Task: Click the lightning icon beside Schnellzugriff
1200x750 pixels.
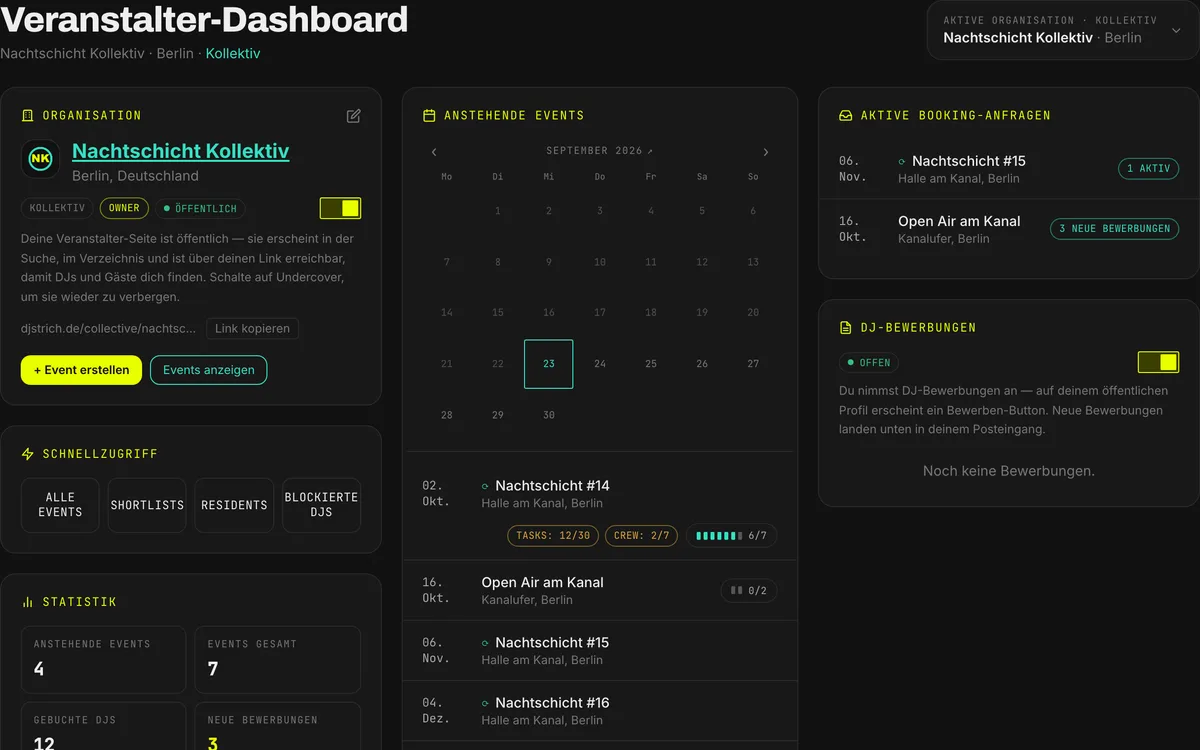Action: (28, 454)
